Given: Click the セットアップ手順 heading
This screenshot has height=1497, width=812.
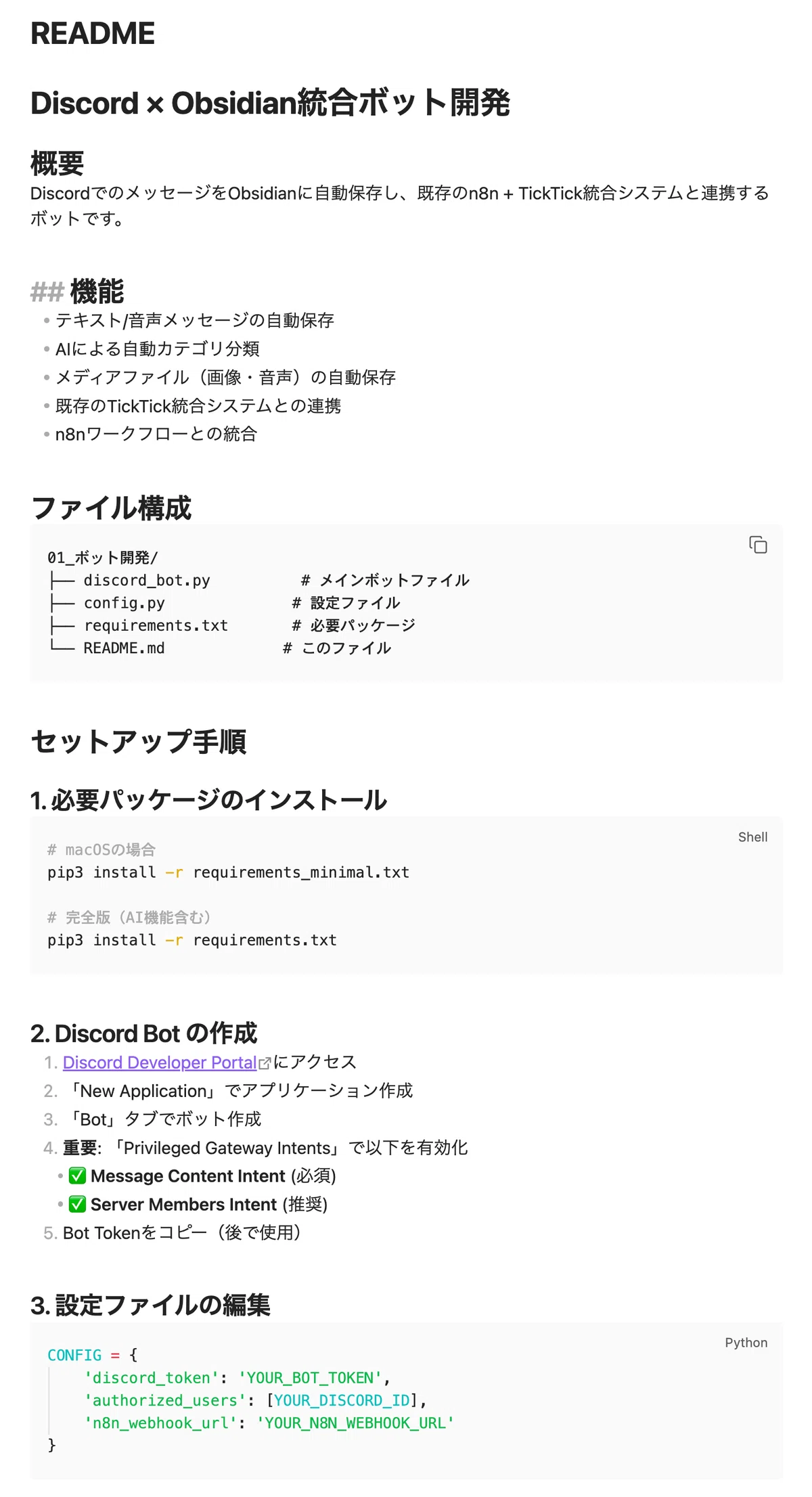Looking at the screenshot, I should point(139,741).
